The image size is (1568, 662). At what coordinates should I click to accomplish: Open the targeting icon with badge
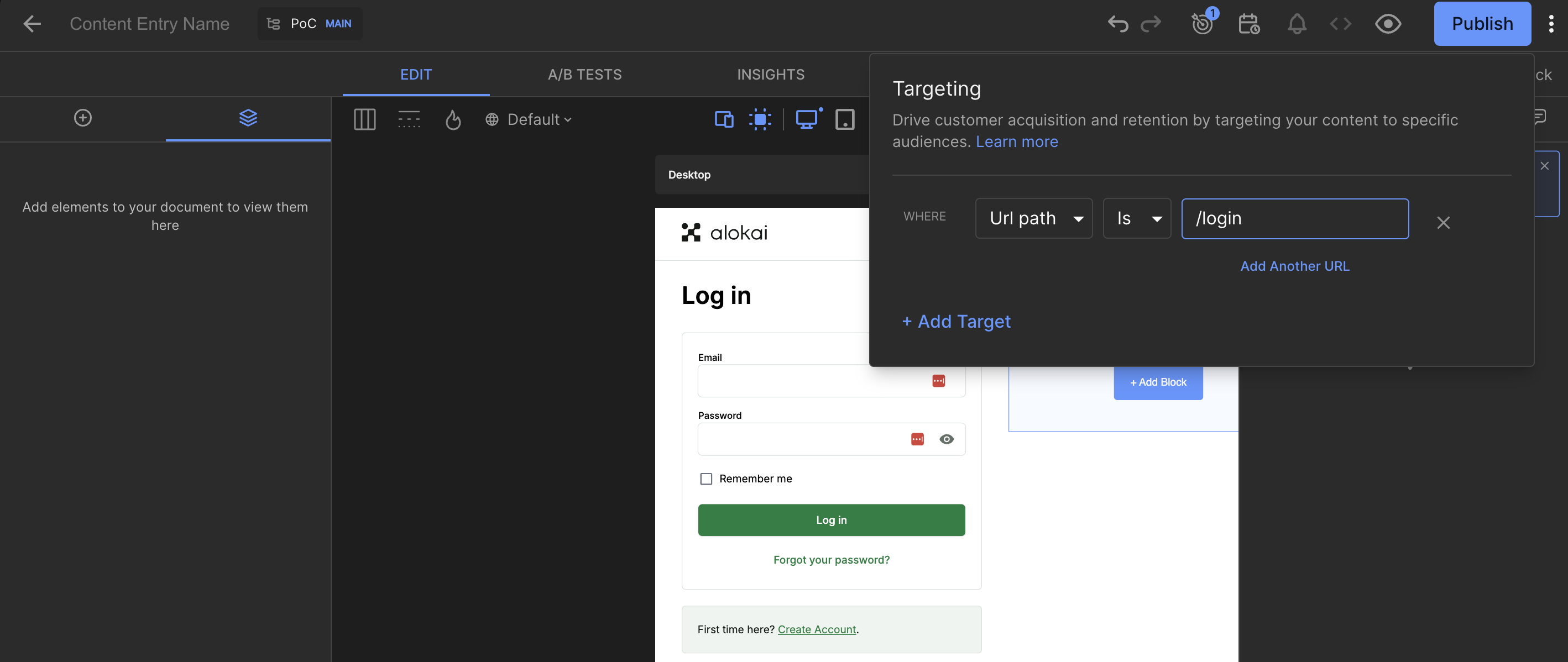[1203, 23]
